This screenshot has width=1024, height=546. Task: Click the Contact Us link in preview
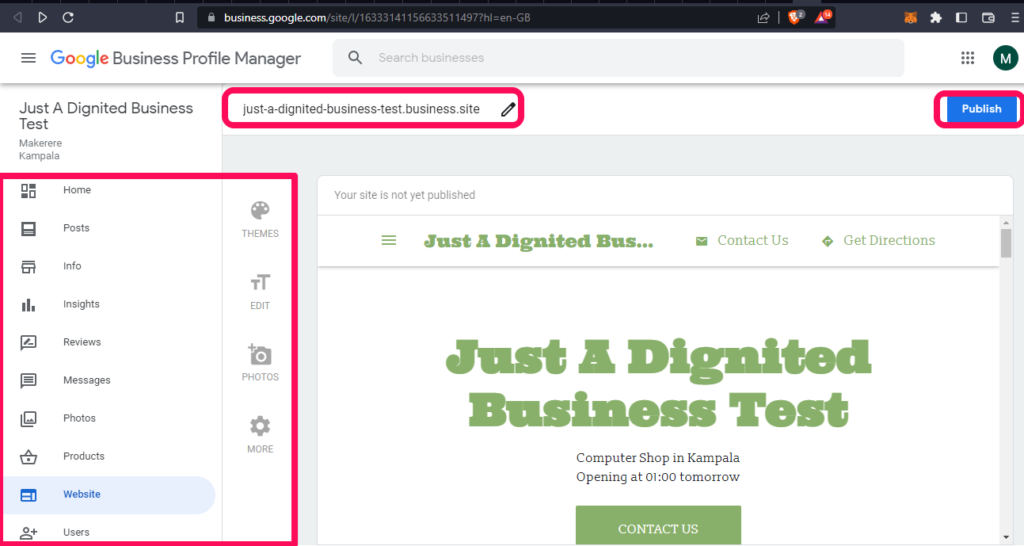(x=742, y=241)
